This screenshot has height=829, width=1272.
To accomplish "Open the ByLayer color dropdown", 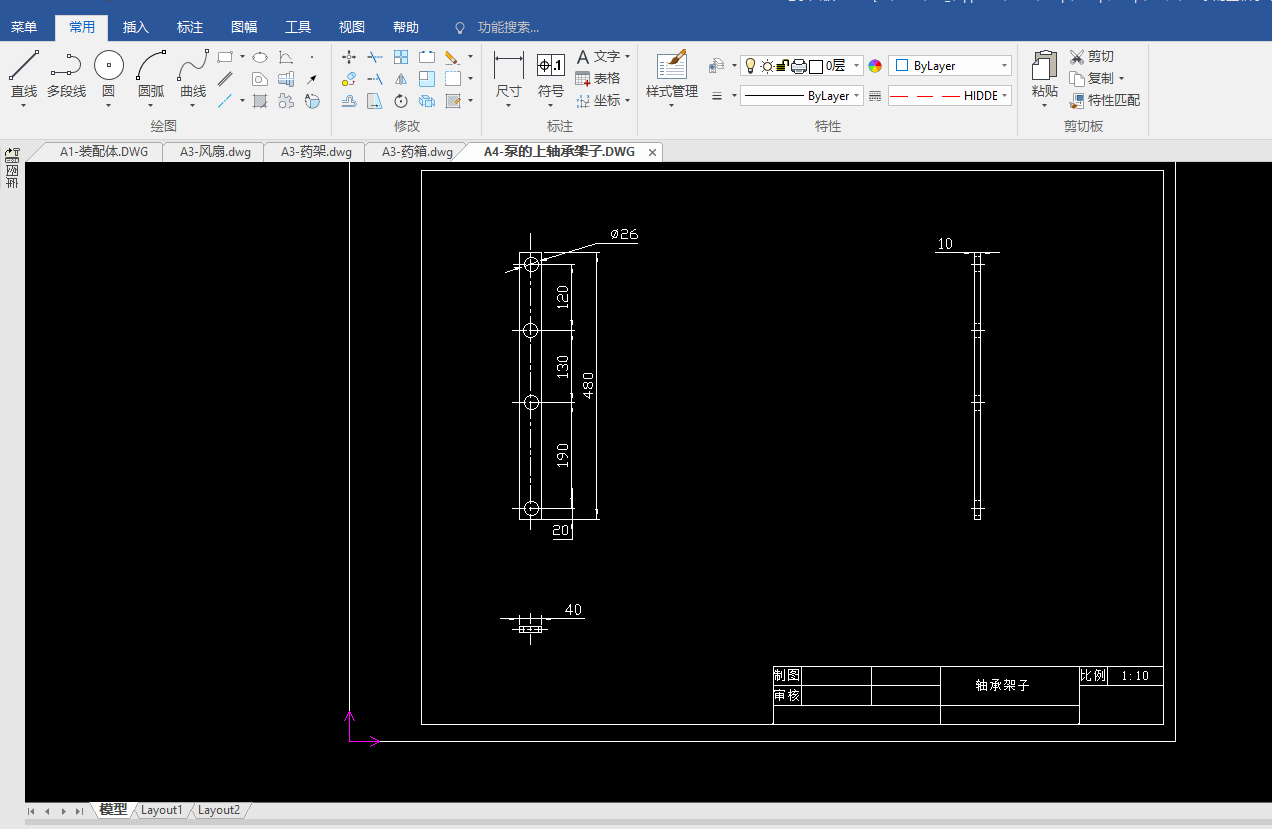I will 950,66.
